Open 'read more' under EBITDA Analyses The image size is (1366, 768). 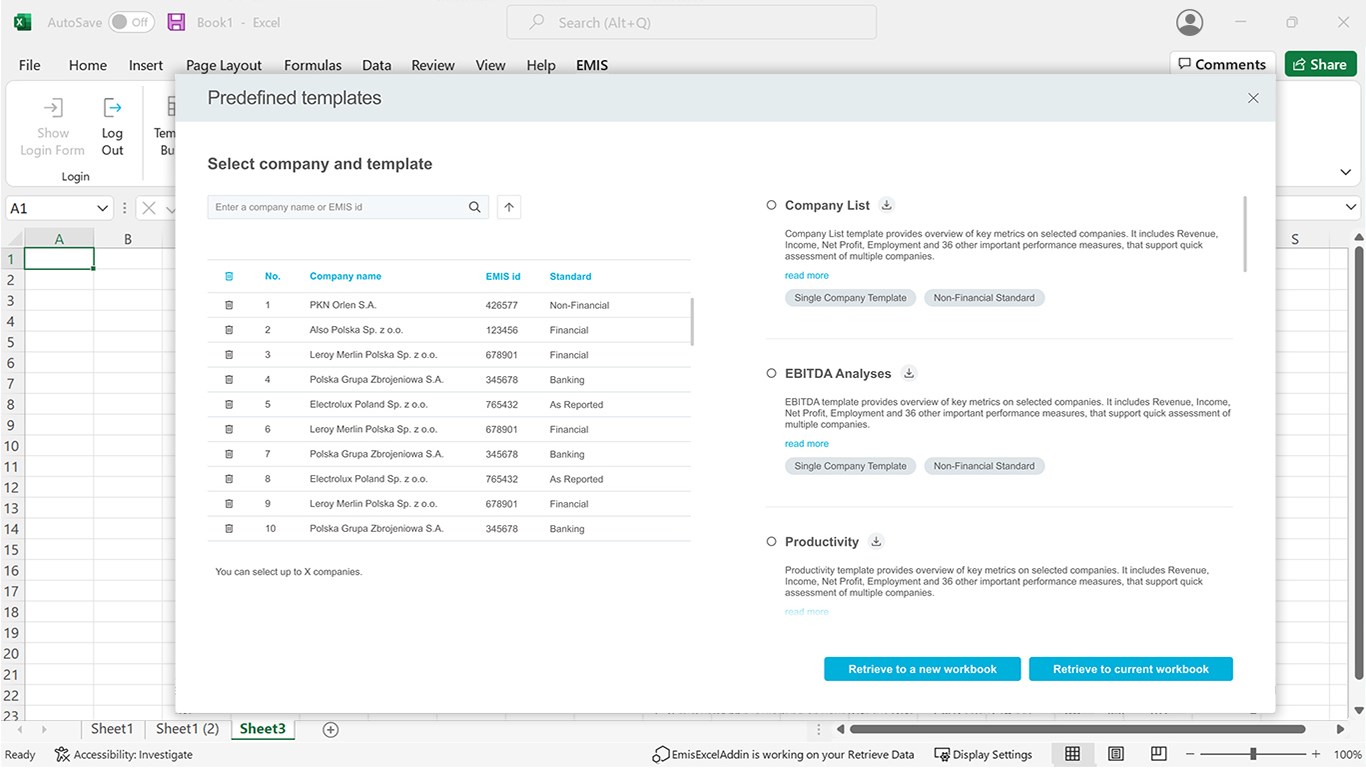807,443
